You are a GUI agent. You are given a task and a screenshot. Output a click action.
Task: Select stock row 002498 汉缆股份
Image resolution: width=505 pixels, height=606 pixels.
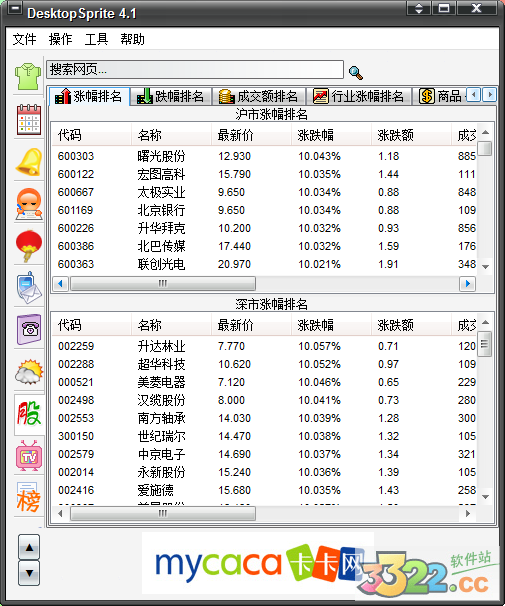point(265,400)
